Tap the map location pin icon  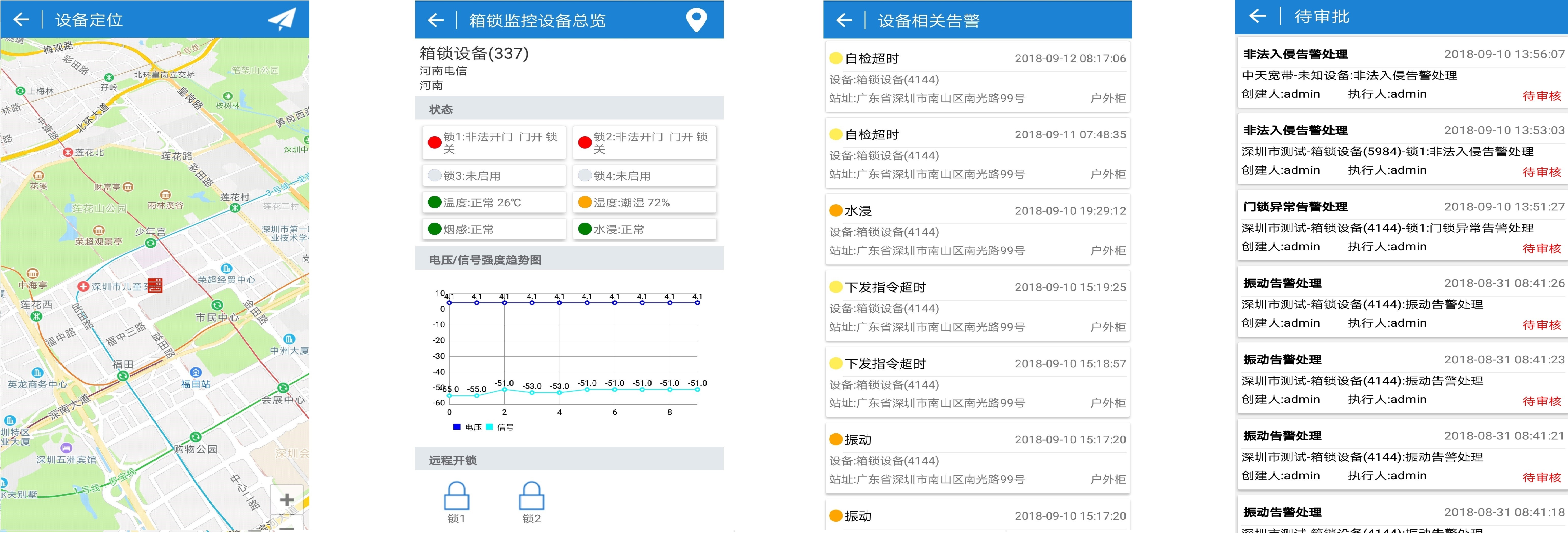(696, 20)
